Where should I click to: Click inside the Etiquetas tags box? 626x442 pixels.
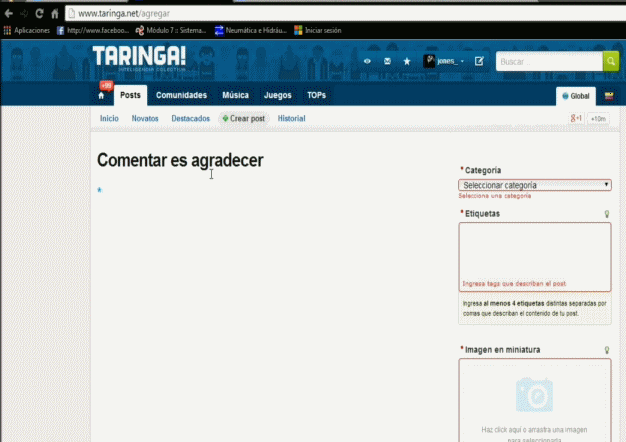(x=535, y=257)
